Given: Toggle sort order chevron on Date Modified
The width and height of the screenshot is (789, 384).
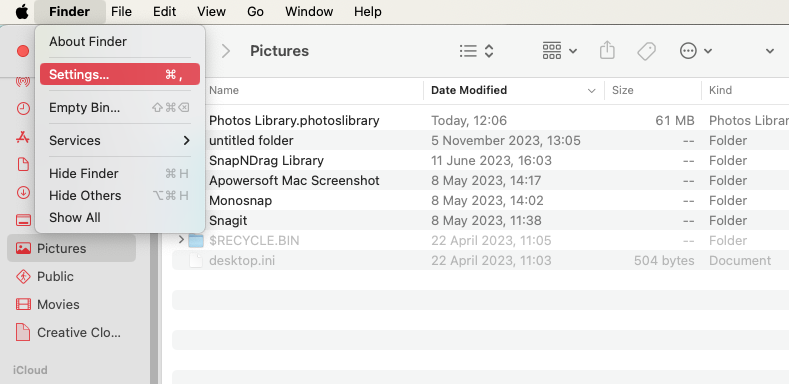Looking at the screenshot, I should (591, 91).
